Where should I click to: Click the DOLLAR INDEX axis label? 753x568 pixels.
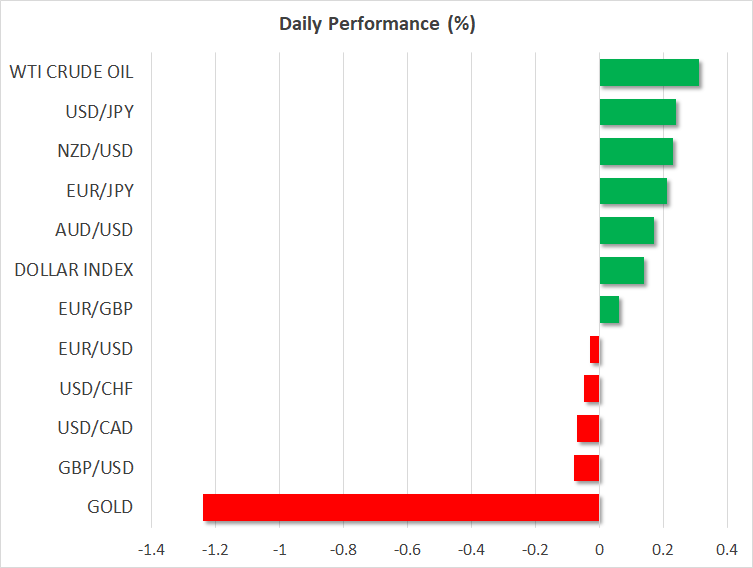pos(74,270)
